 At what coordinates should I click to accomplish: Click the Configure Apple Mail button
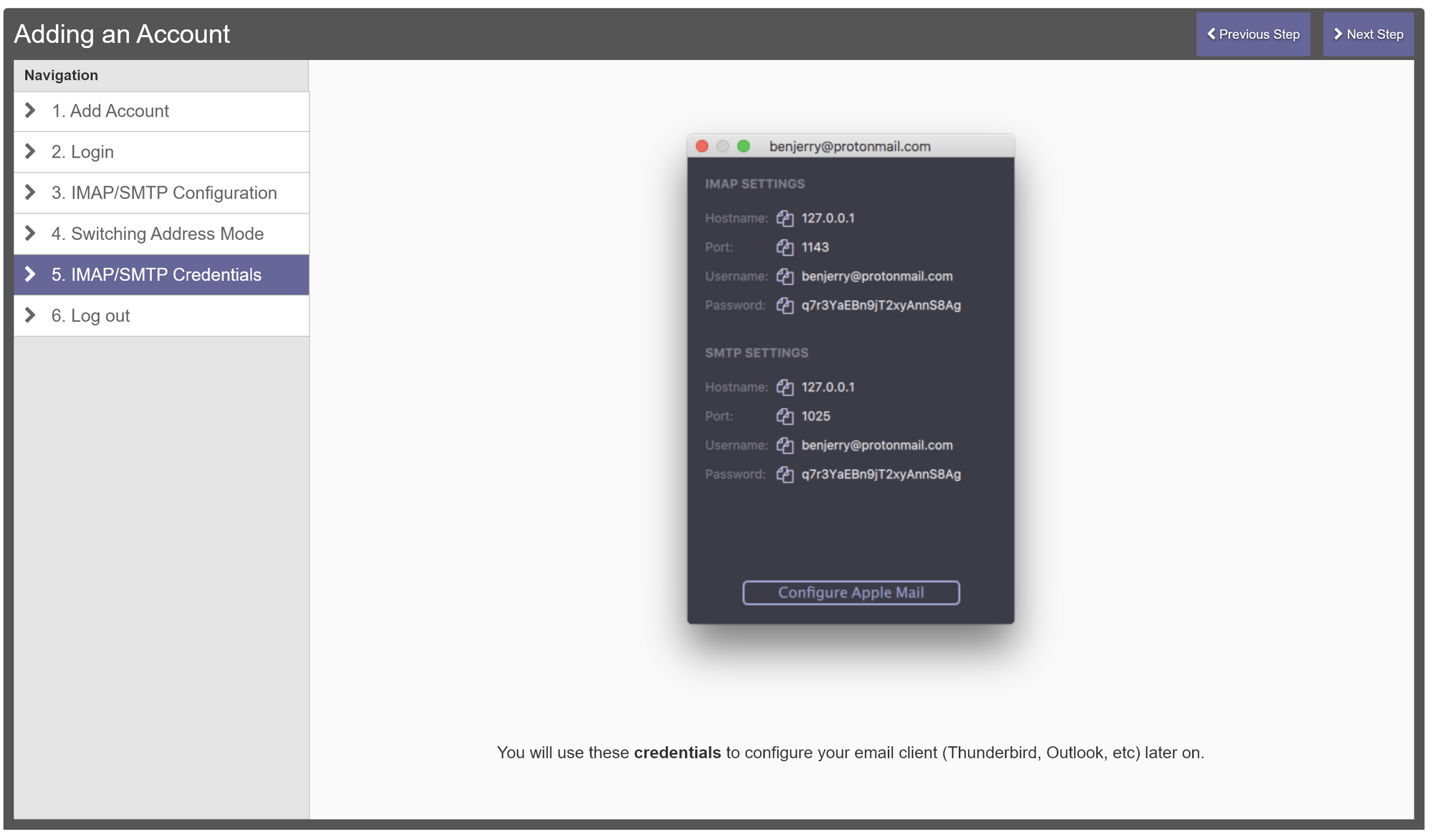851,591
